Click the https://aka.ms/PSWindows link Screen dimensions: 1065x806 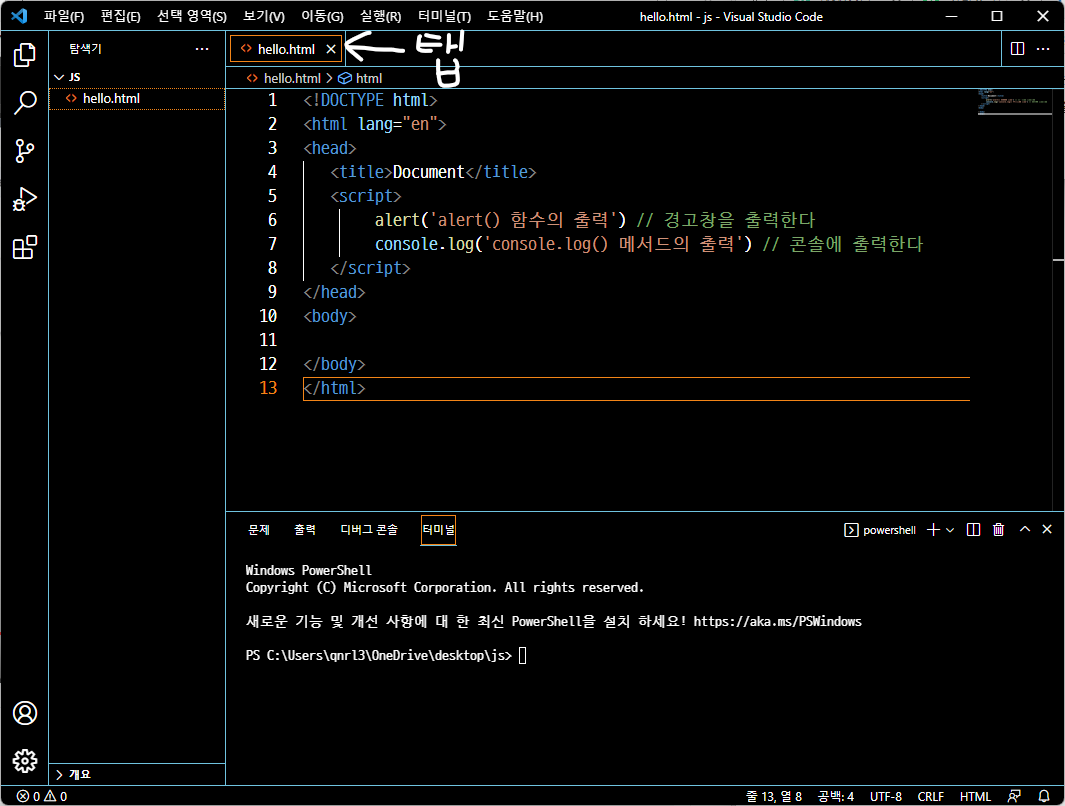(x=777, y=621)
